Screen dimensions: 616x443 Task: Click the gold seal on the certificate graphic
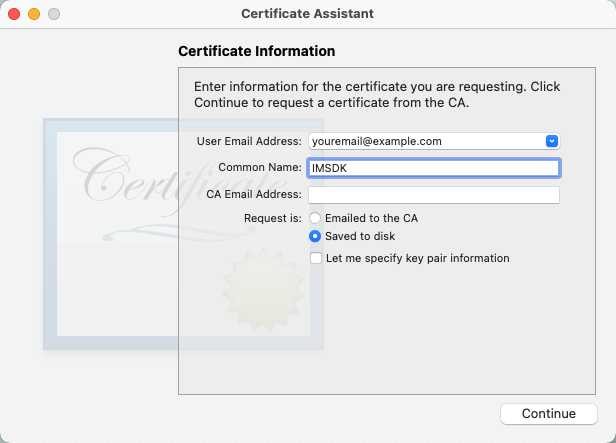263,290
